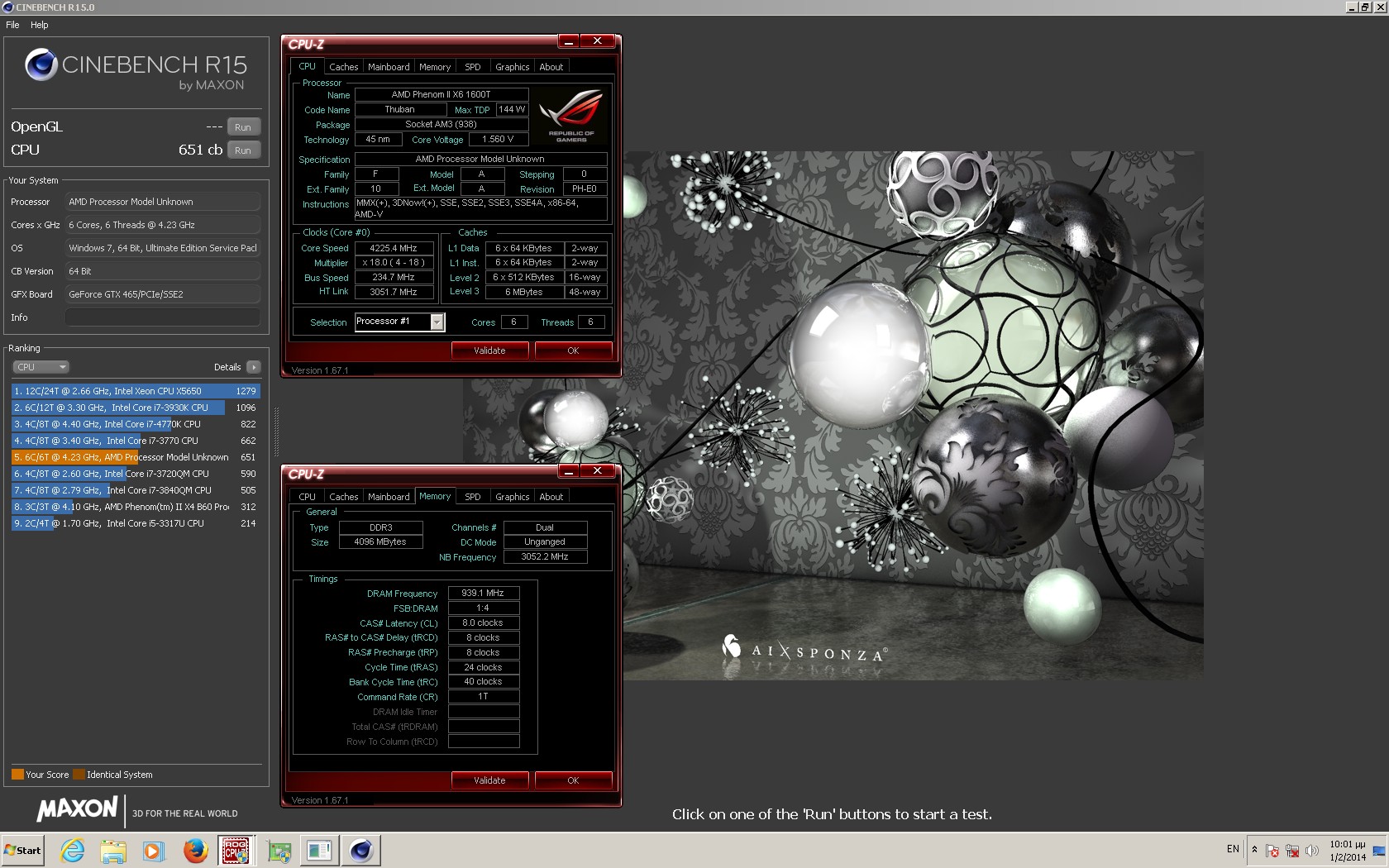The image size is (1389, 868).
Task: Run the OpenGL benchmark
Action: coord(243,127)
